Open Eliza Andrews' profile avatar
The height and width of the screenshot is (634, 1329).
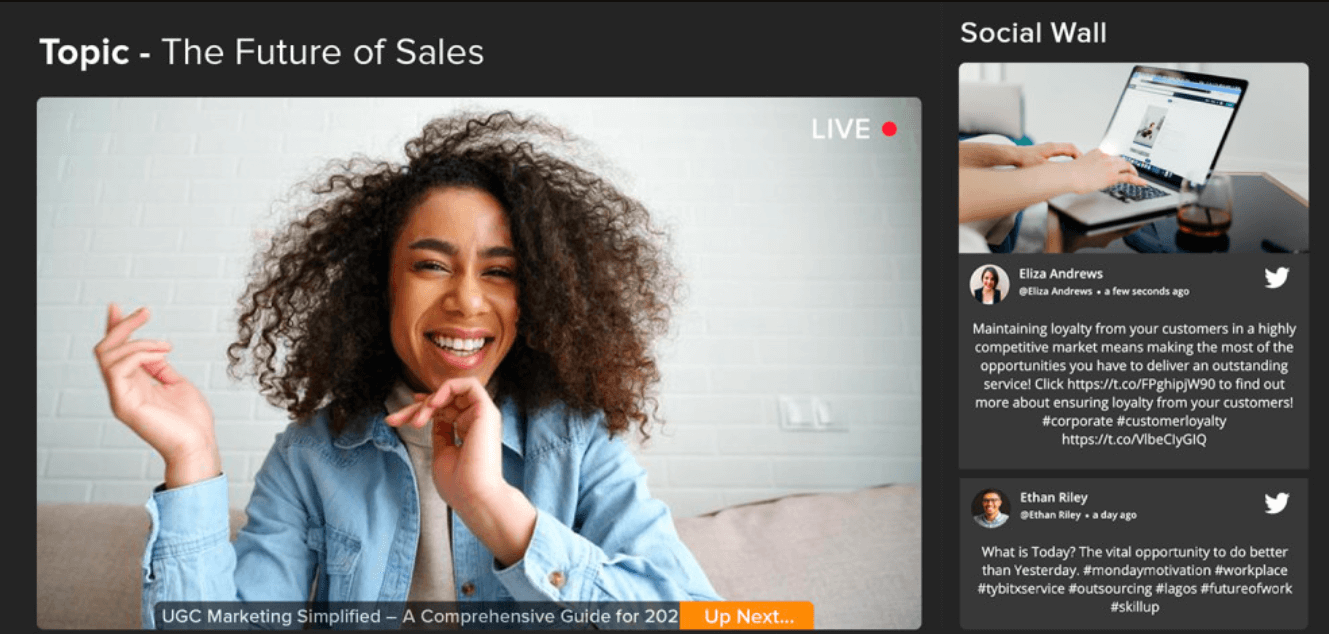989,284
